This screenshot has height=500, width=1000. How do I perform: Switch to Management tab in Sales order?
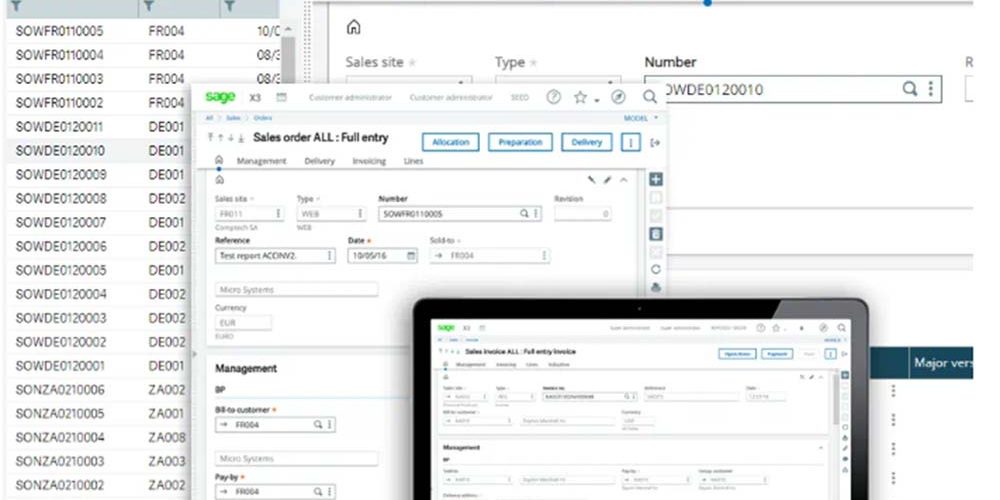261,161
